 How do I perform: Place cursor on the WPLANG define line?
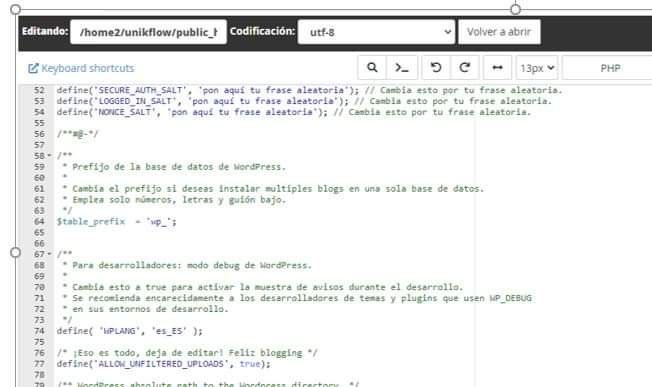[130, 331]
